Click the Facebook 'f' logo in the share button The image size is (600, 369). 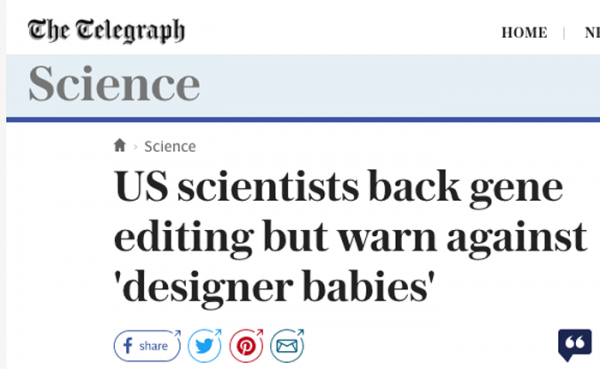pyautogui.click(x=128, y=346)
